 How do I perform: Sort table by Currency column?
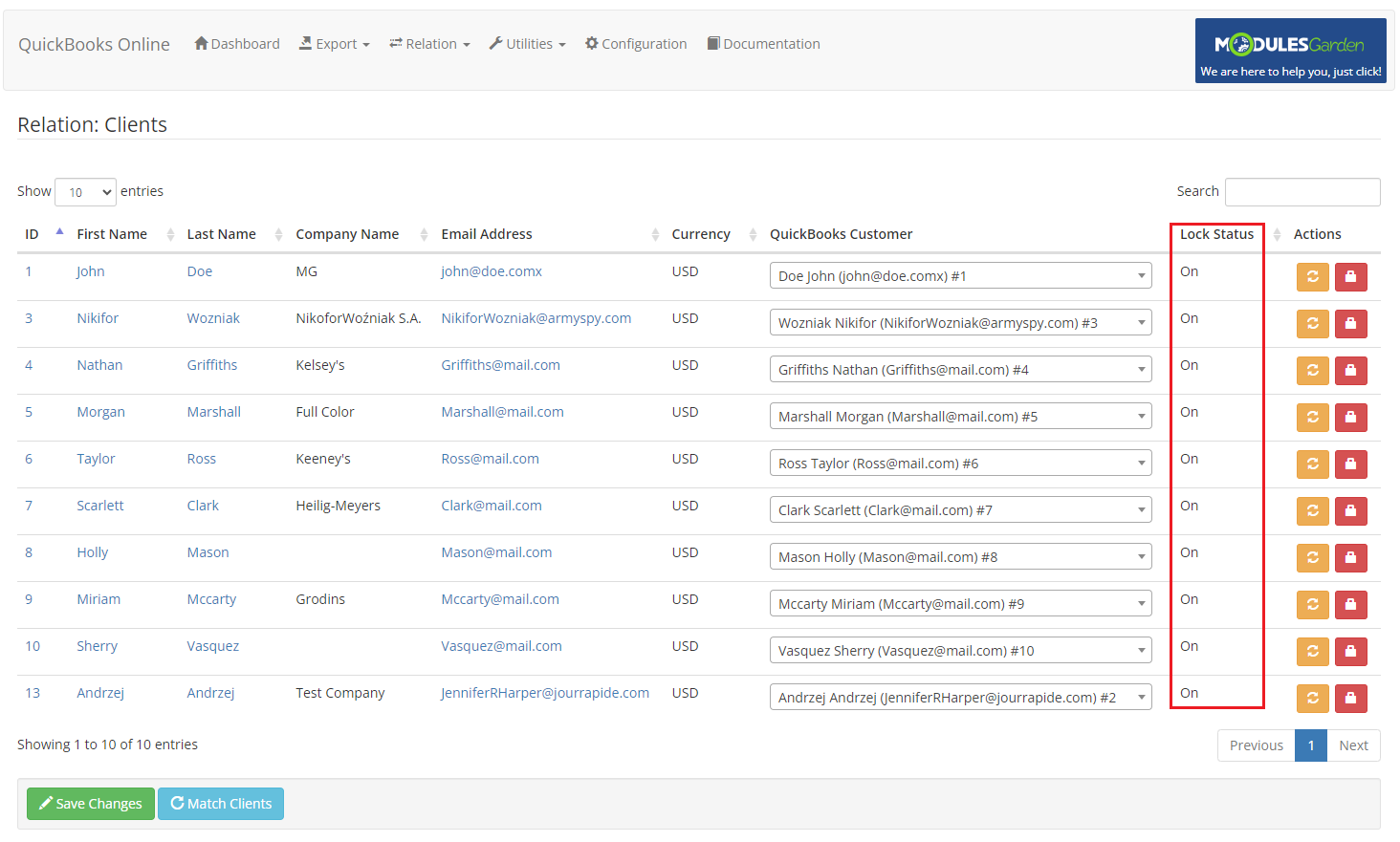(x=713, y=234)
